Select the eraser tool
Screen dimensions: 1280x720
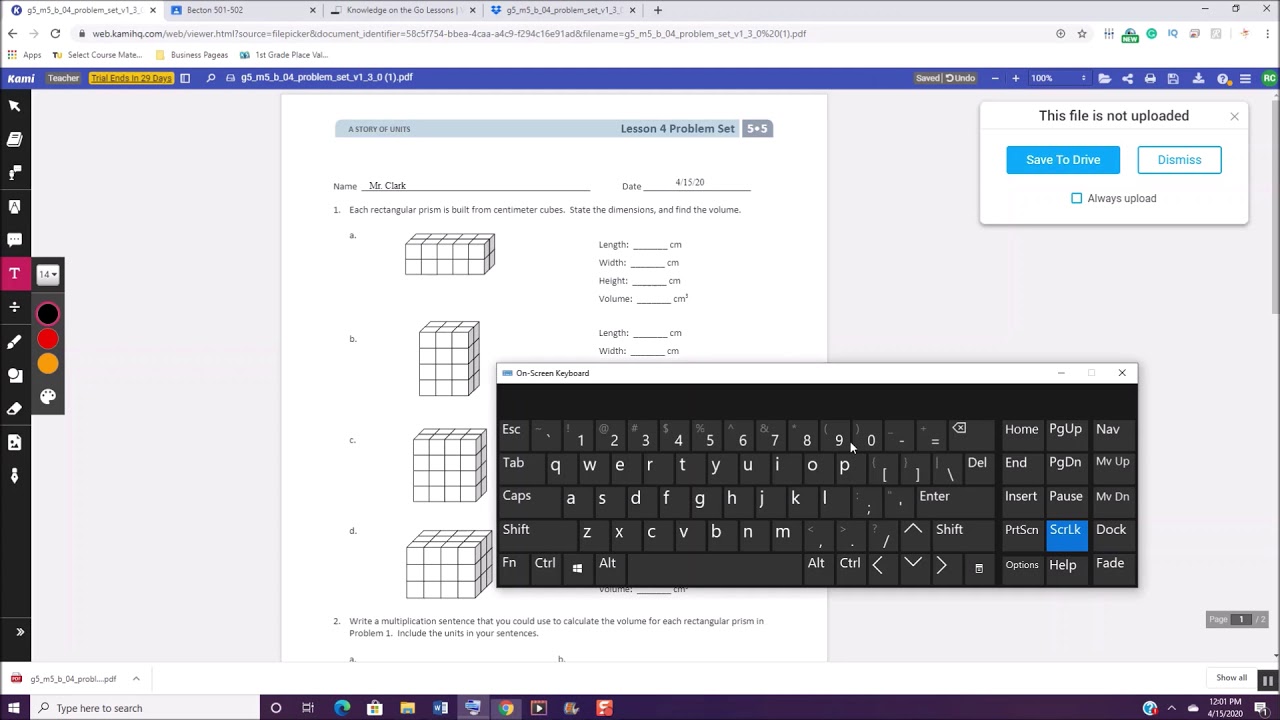15,408
